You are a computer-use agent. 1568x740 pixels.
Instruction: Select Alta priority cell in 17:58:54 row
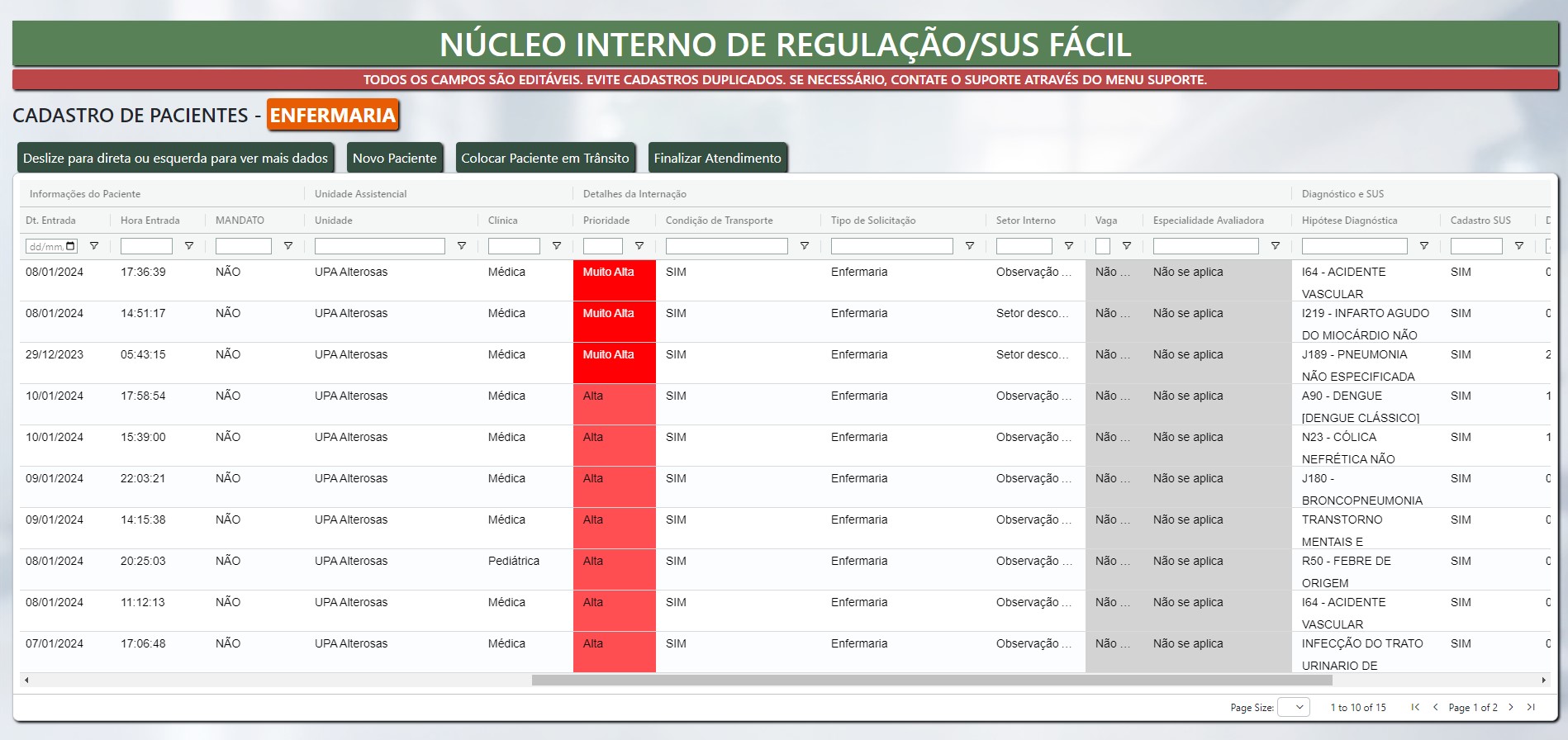(x=615, y=405)
